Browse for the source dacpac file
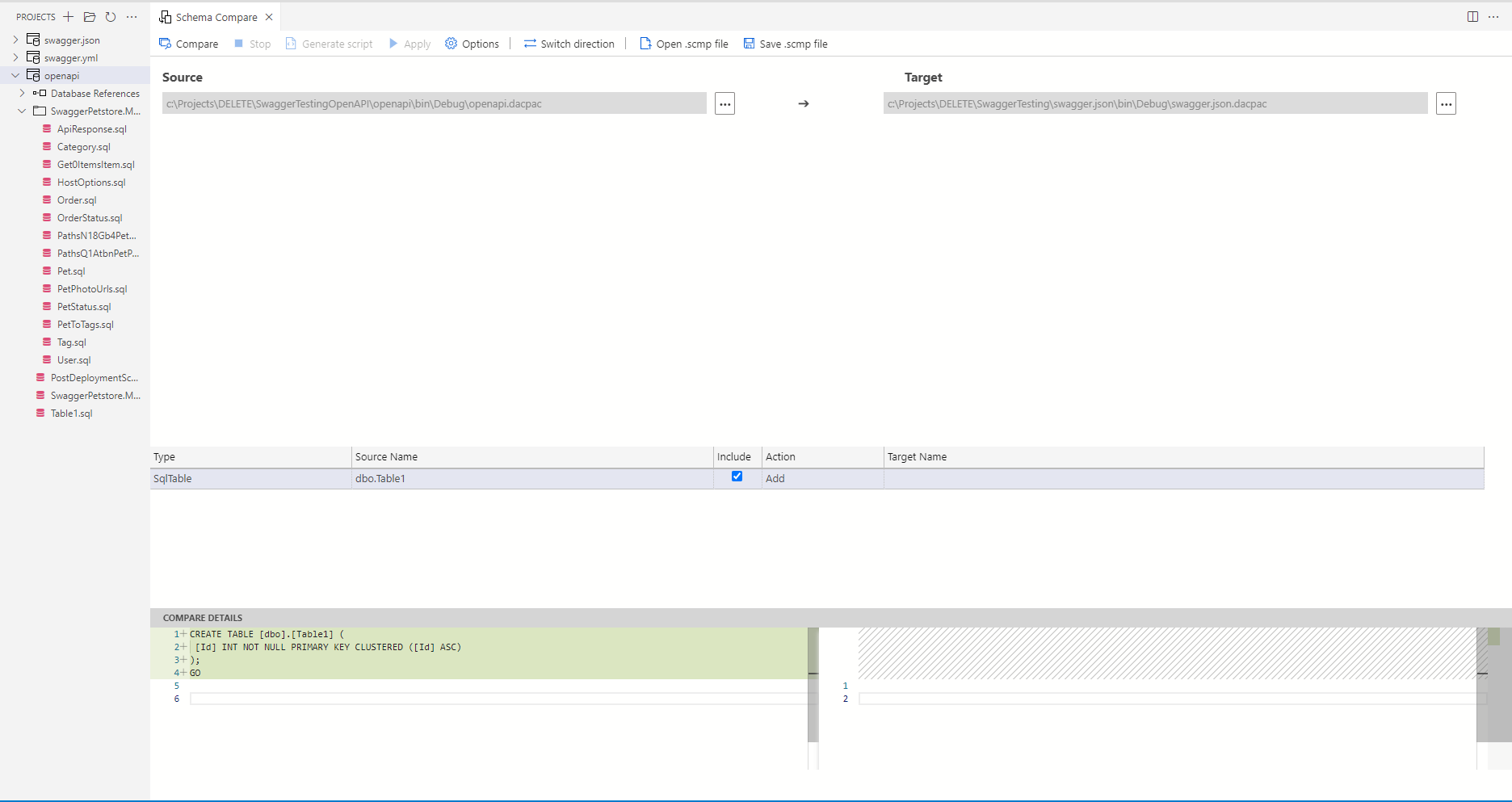Image resolution: width=1512 pixels, height=802 pixels. tap(724, 103)
